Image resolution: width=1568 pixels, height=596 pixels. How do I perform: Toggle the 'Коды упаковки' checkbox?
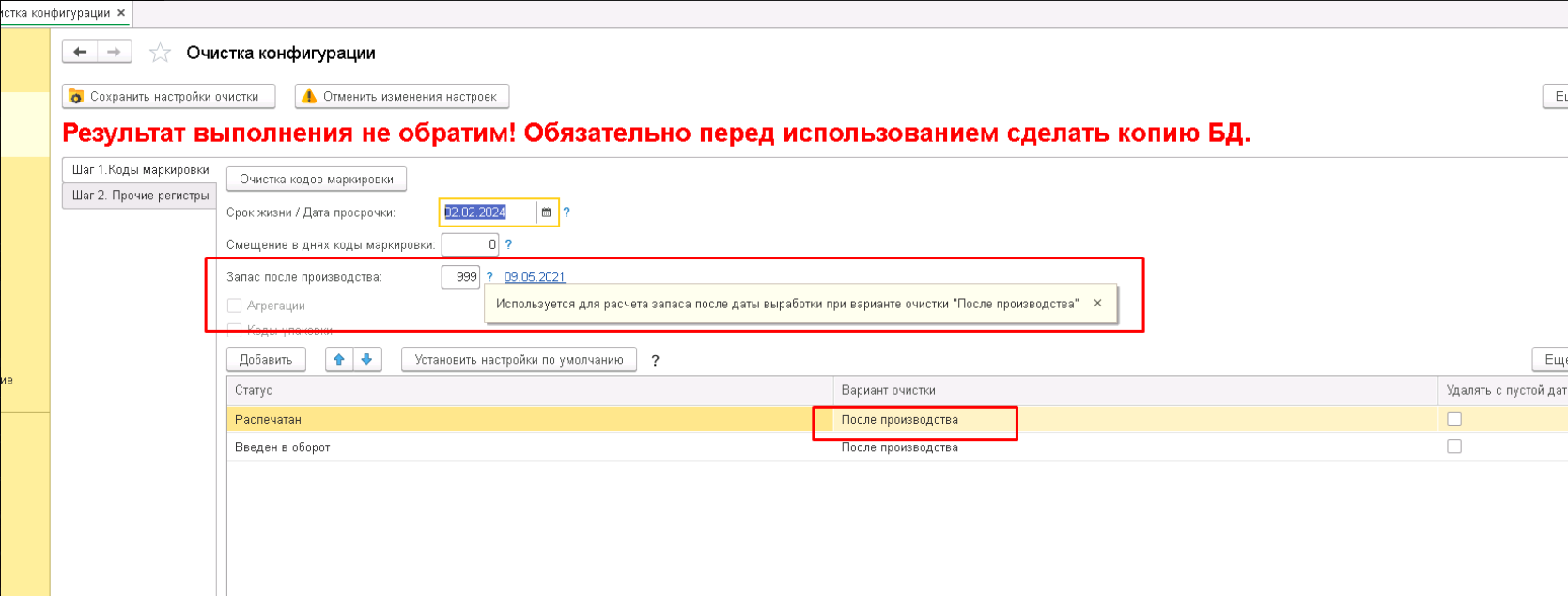[235, 330]
